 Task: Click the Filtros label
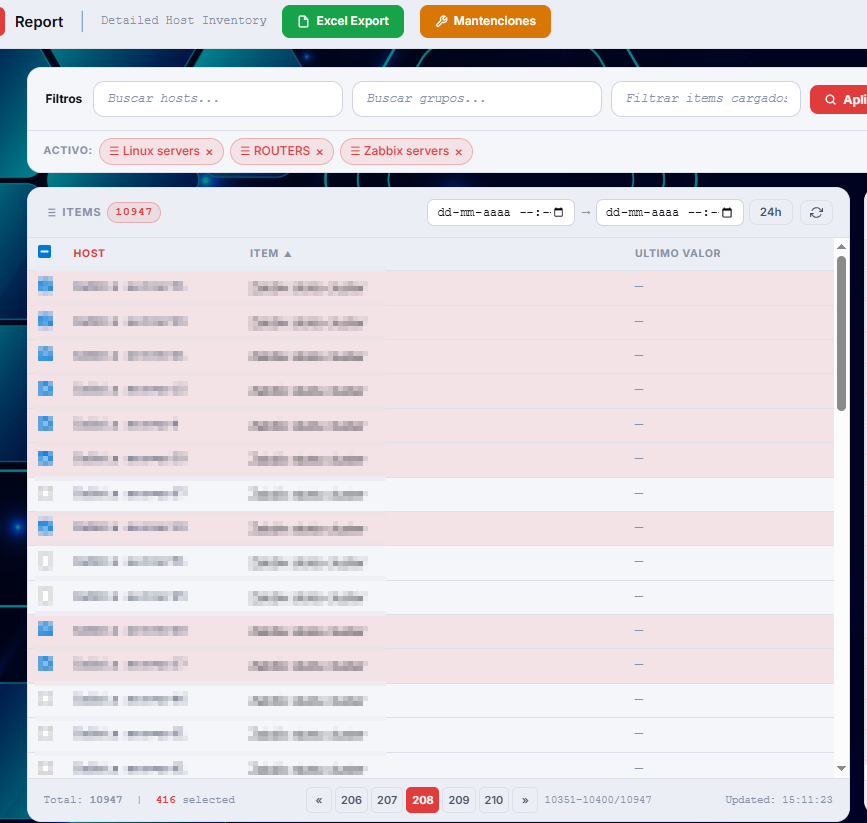tap(64, 98)
